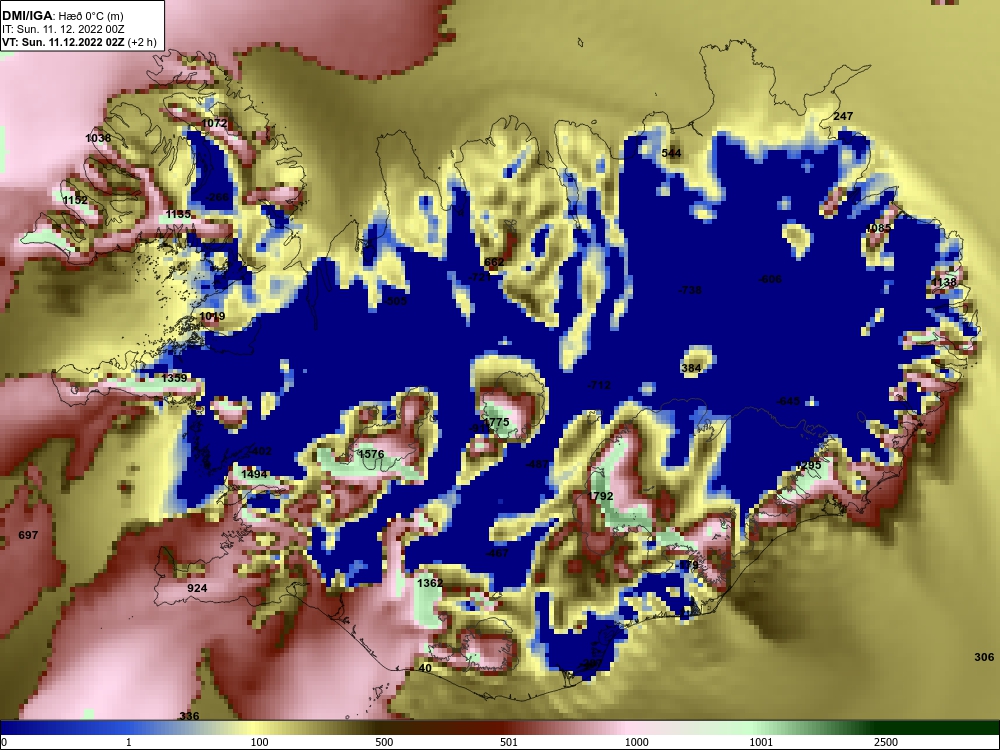This screenshot has height=750, width=1000.
Task: Select the 1085 value on the east coast
Action: tap(879, 228)
